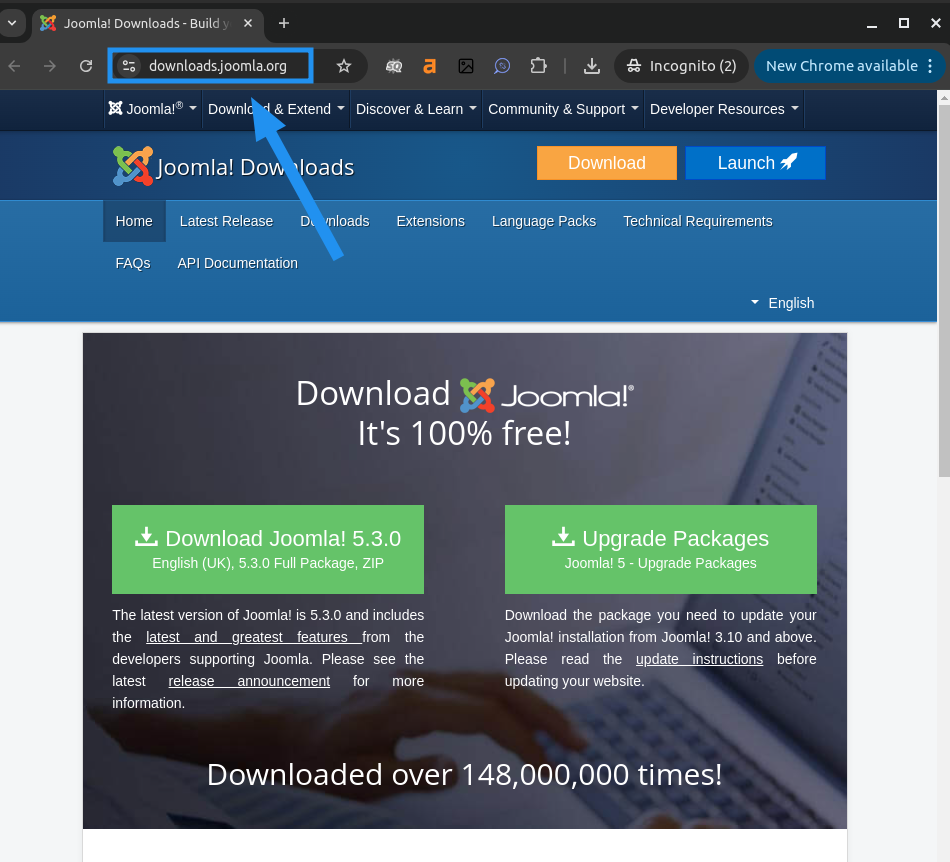Go to the Home nav item
Screen dimensions: 950x862
(x=134, y=221)
